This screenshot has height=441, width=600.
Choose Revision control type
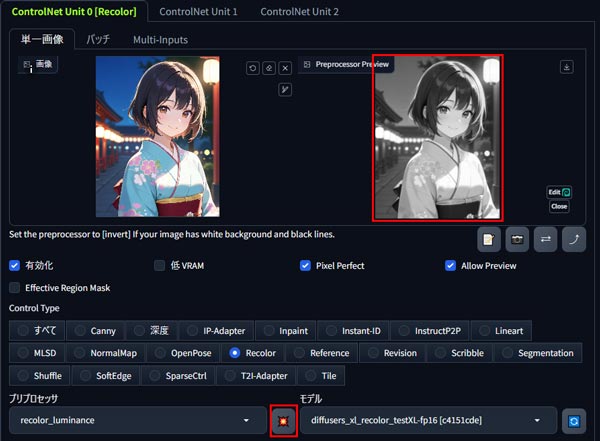(x=392, y=353)
